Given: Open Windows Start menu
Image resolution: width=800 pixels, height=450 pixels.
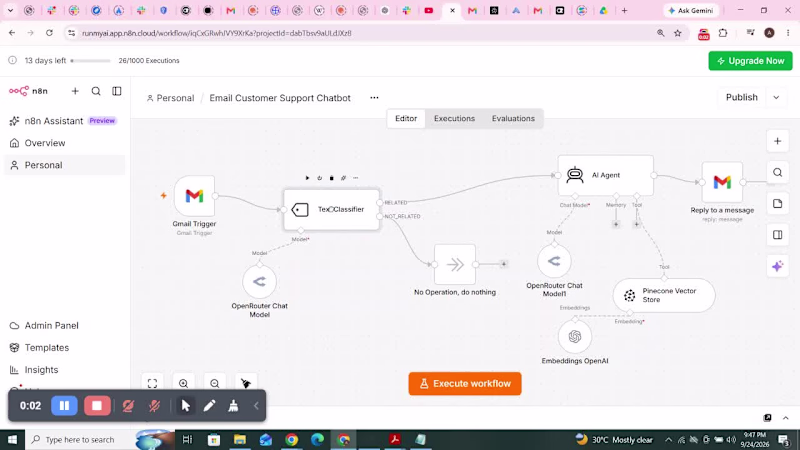Looking at the screenshot, I should tap(12, 439).
